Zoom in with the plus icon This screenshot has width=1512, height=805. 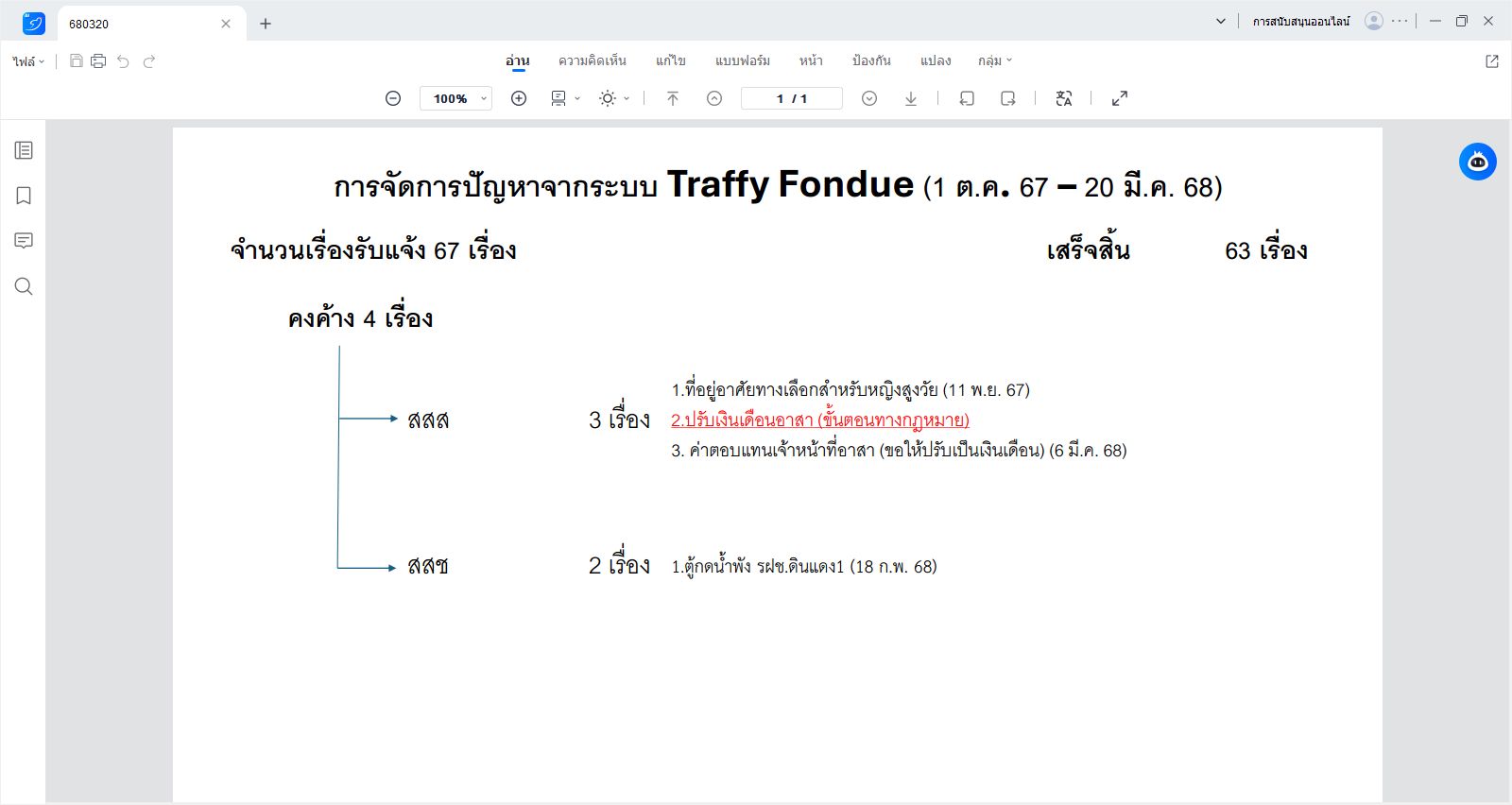click(x=519, y=98)
